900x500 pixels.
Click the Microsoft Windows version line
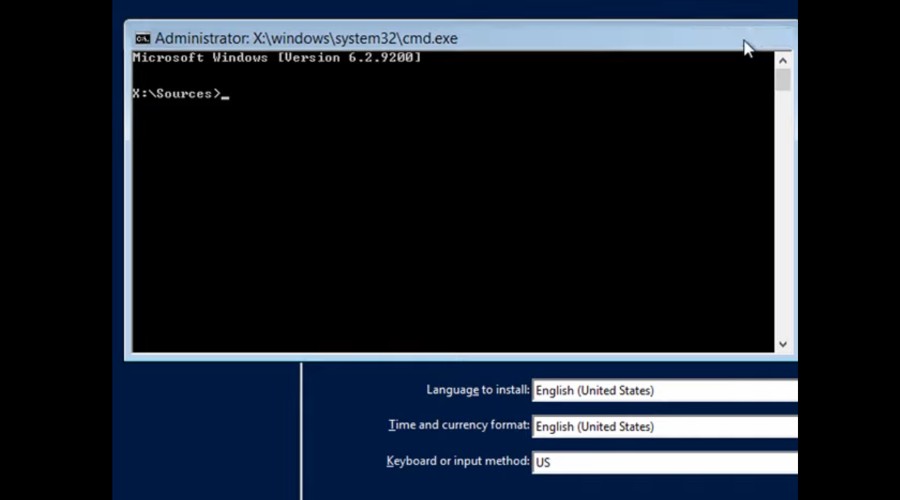(x=277, y=58)
